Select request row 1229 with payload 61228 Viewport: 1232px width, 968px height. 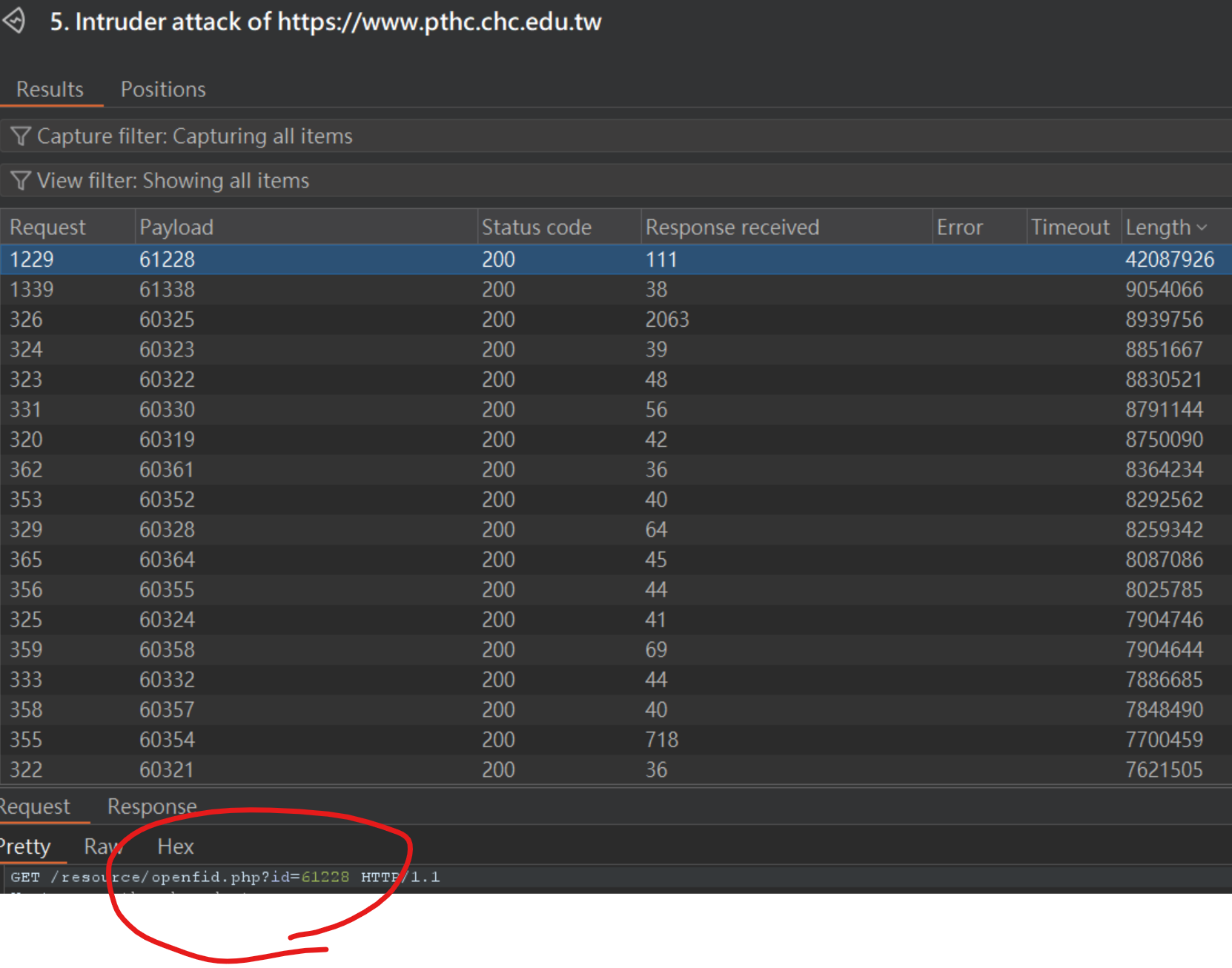pos(616,259)
